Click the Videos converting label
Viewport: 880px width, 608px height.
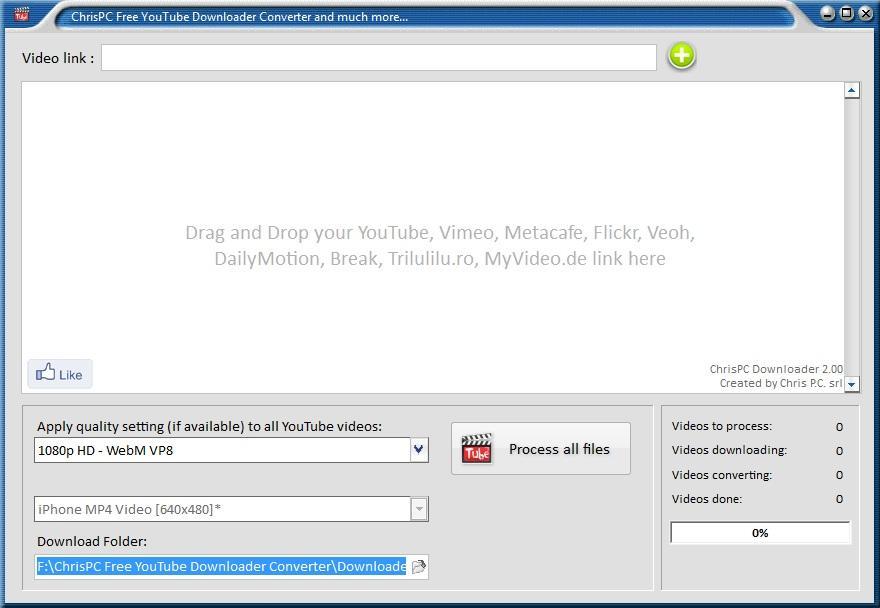722,475
